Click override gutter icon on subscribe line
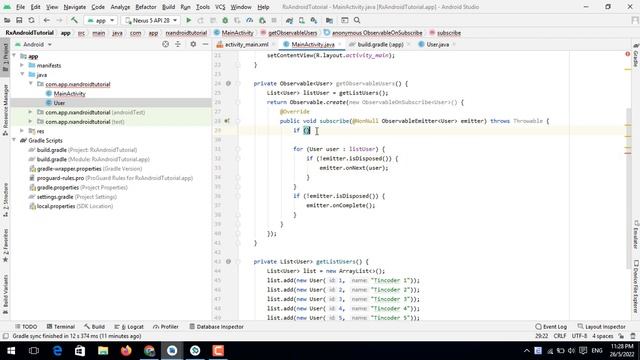Viewport: 640px width, 360px height. (x=227, y=121)
